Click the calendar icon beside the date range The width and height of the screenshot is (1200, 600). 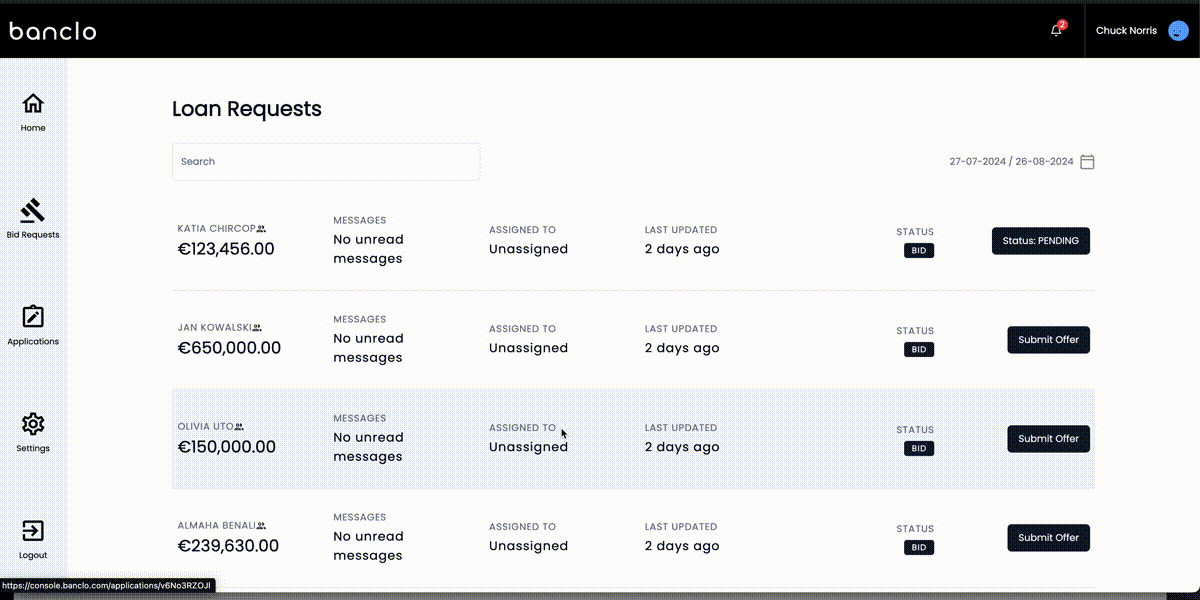1087,161
